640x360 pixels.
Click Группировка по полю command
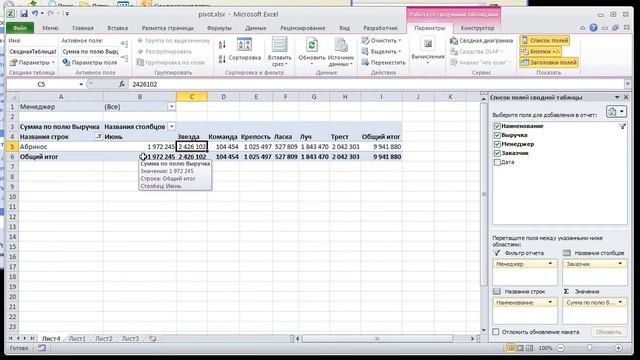point(171,62)
